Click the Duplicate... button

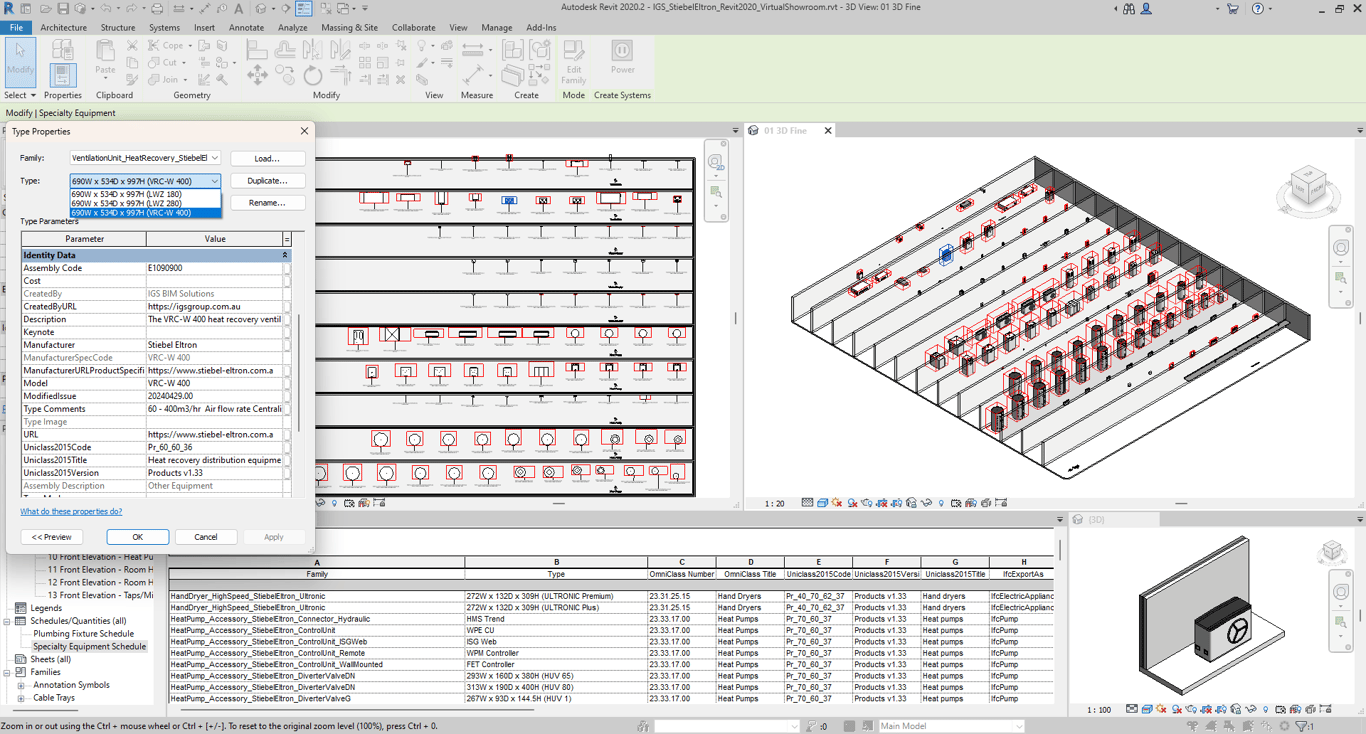267,181
